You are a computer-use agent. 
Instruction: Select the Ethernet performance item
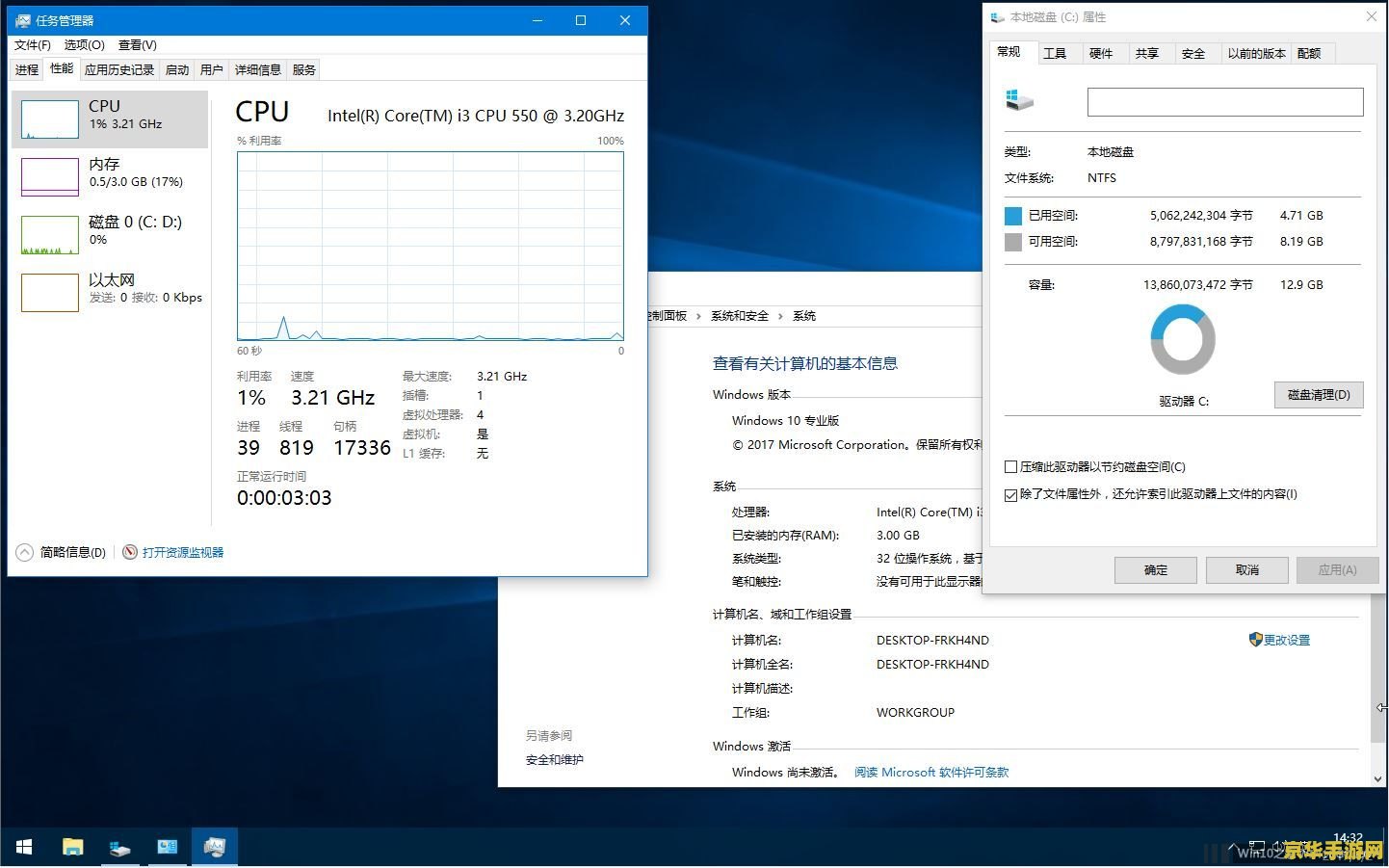pos(110,292)
